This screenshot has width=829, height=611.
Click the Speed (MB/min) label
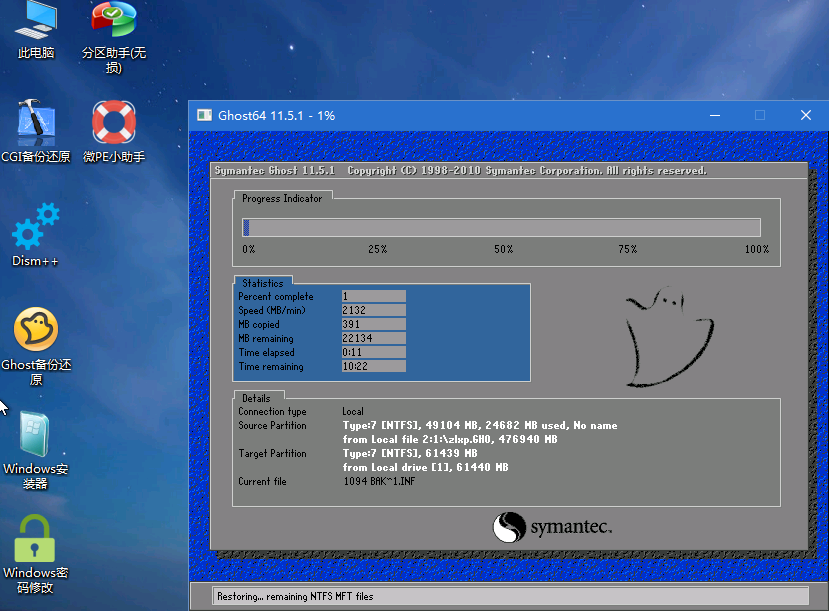(272, 311)
